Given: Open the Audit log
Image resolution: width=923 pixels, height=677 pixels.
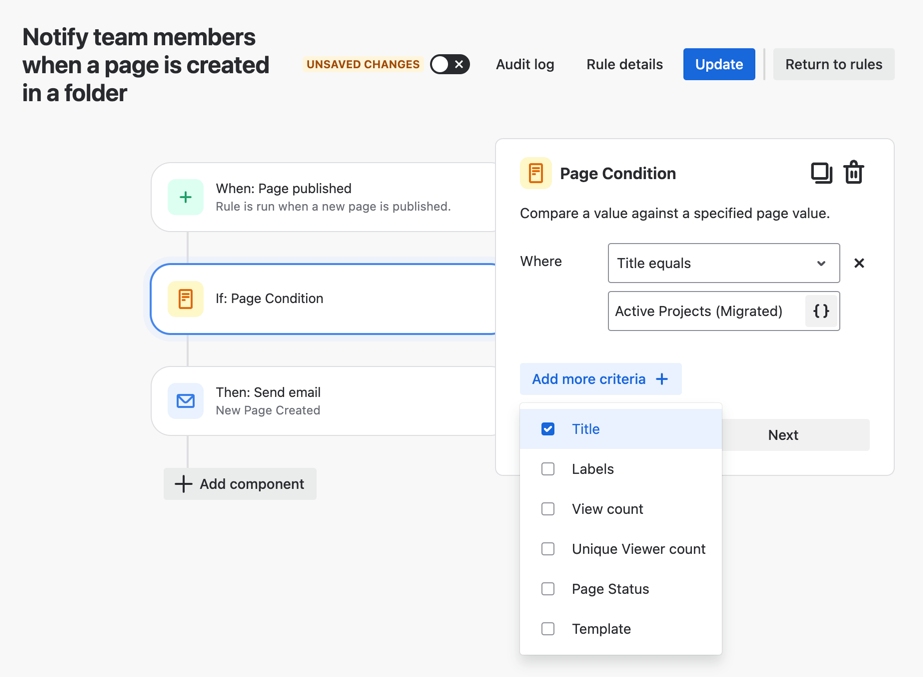Looking at the screenshot, I should [525, 64].
